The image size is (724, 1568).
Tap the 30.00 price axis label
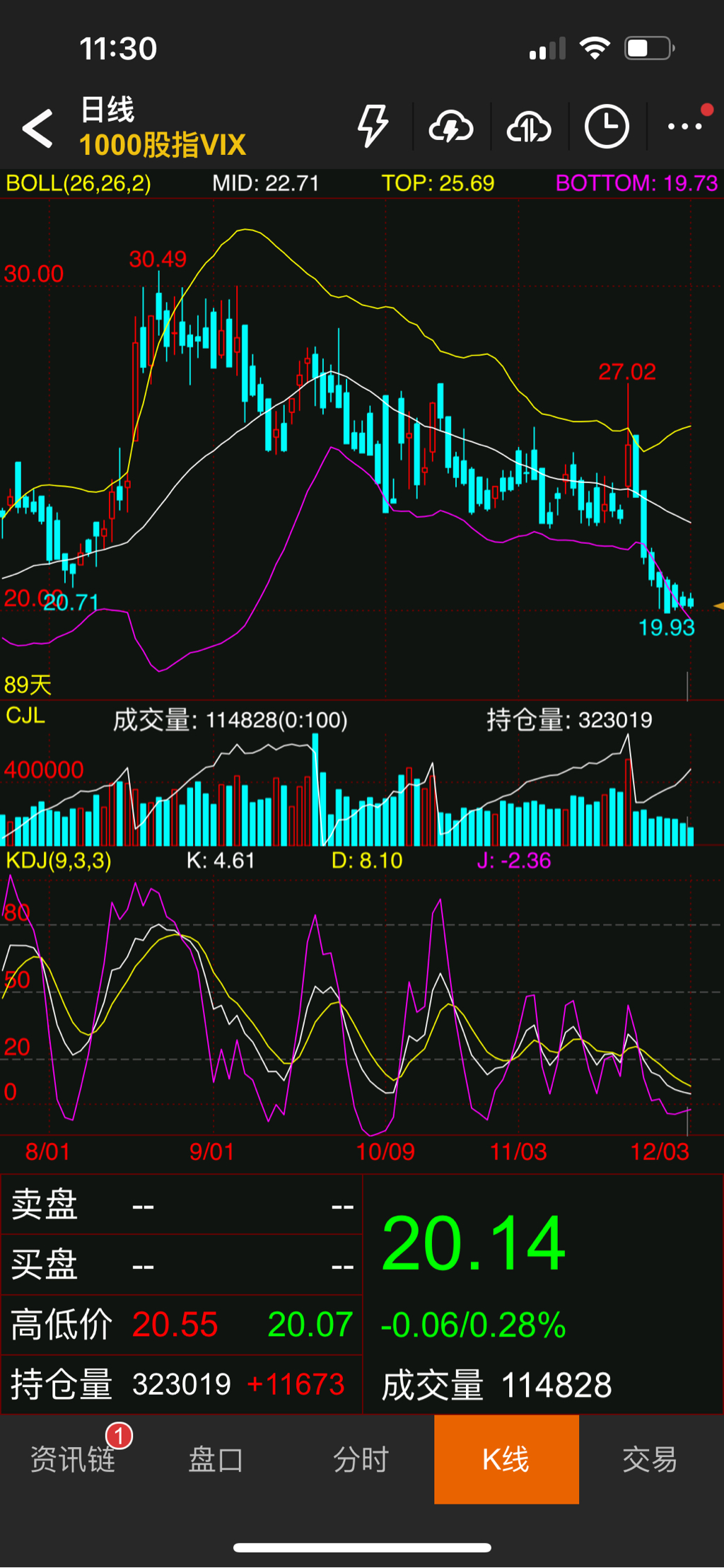[x=34, y=274]
